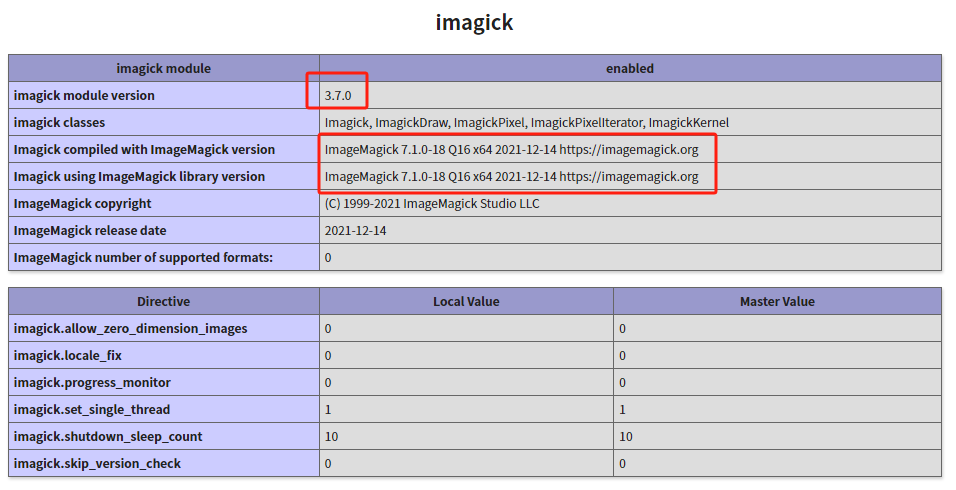Click master value of imagick.shutdown_sleep_count

pos(625,436)
